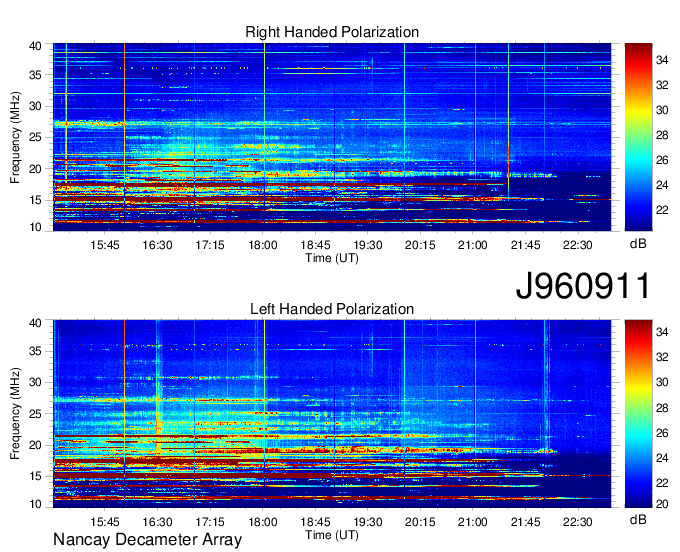Screen dimensions: 680x552
Task: Click the 20:15 time tick on Right Handed plot
Action: (x=420, y=245)
